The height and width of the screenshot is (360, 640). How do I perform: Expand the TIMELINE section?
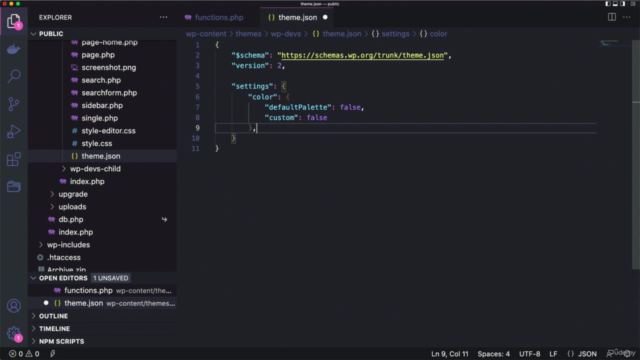pyautogui.click(x=102, y=329)
